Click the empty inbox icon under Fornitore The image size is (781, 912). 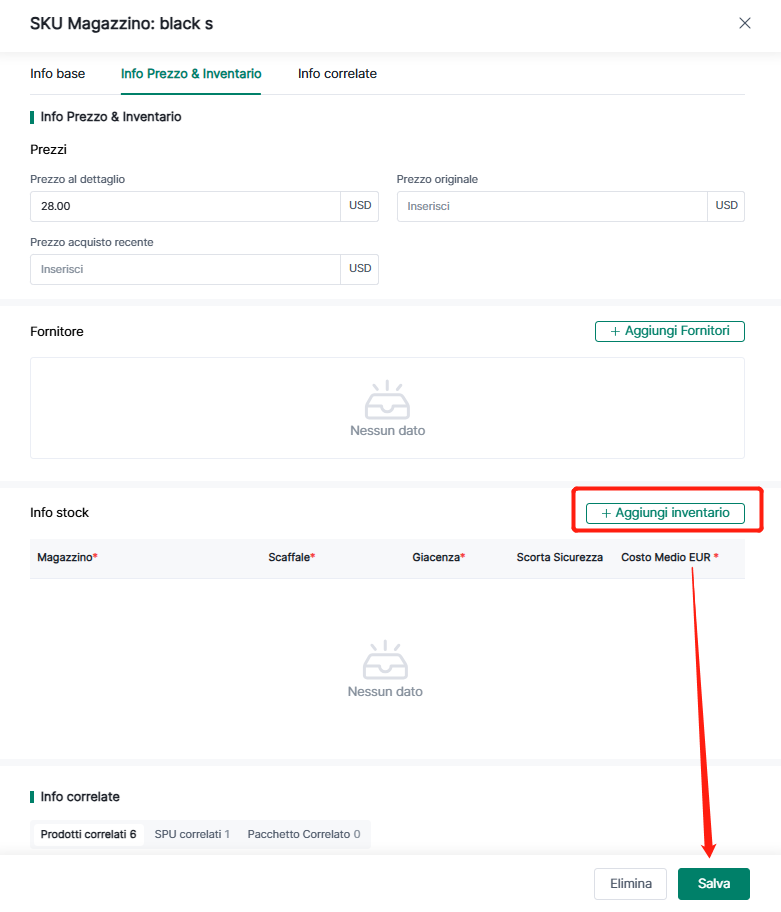click(x=387, y=399)
